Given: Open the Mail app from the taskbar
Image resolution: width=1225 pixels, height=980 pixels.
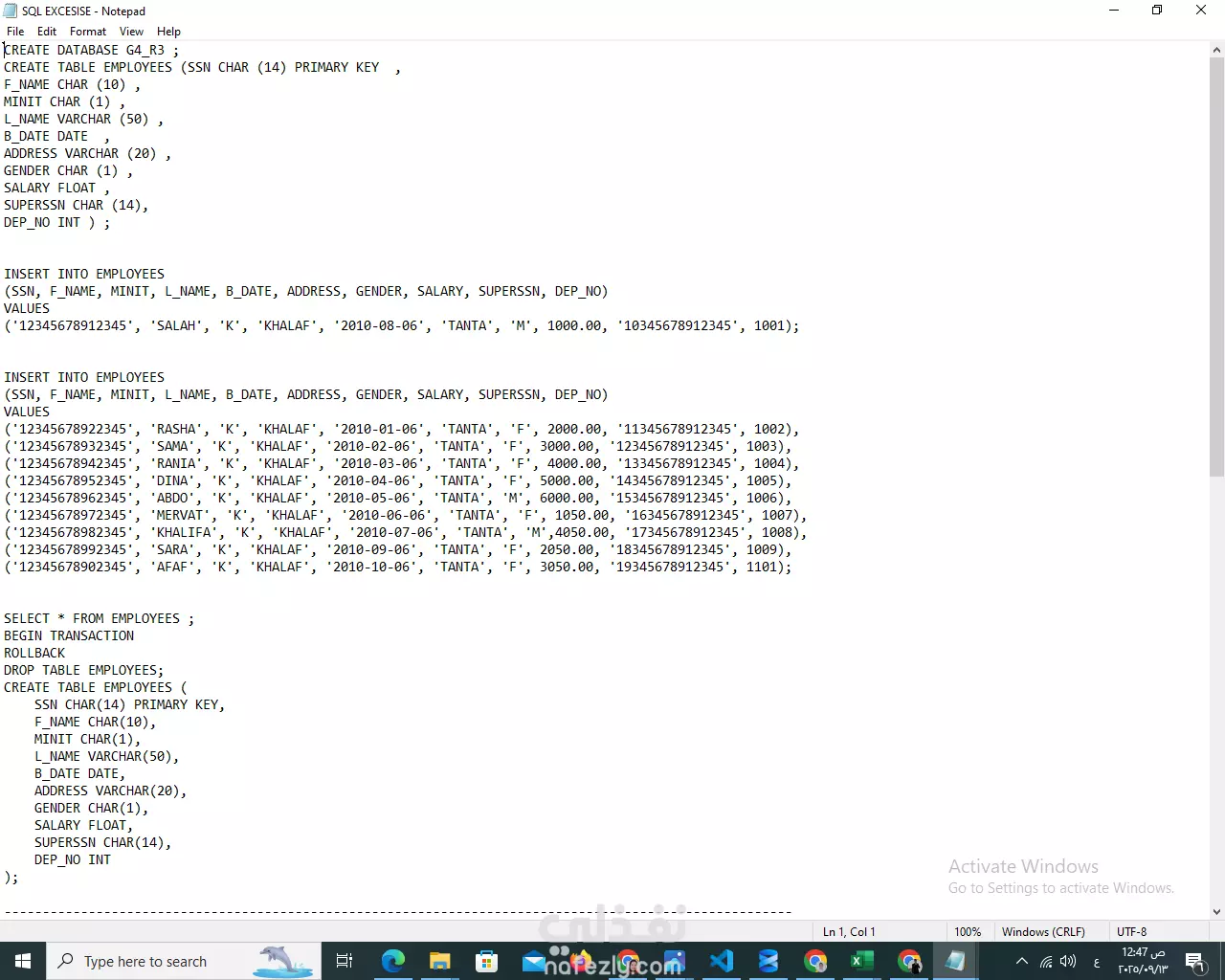Looking at the screenshot, I should (533, 961).
